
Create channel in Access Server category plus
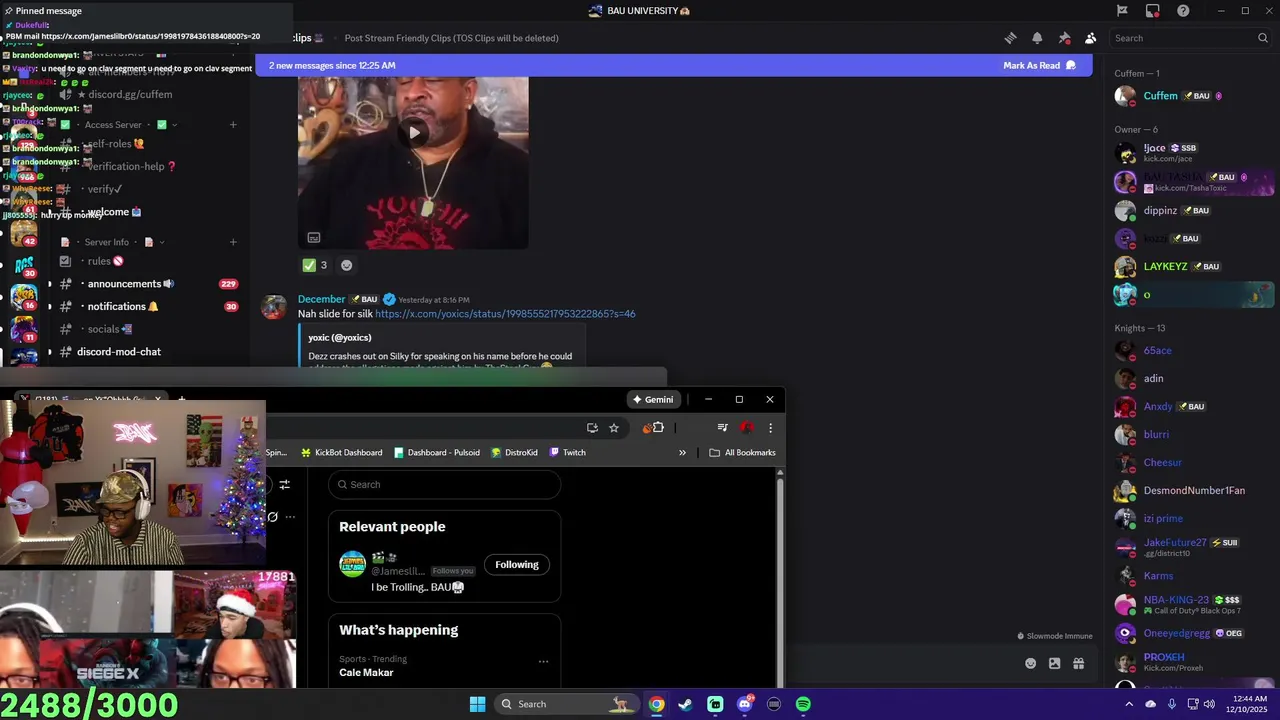coord(233,125)
